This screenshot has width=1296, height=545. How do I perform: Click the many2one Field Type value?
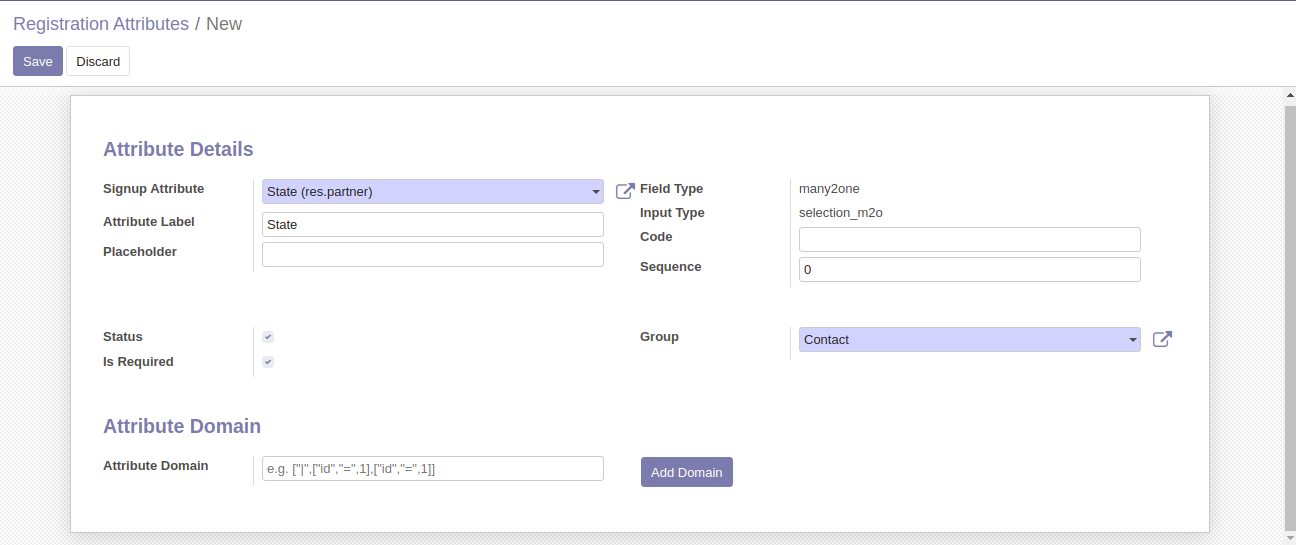pos(829,189)
